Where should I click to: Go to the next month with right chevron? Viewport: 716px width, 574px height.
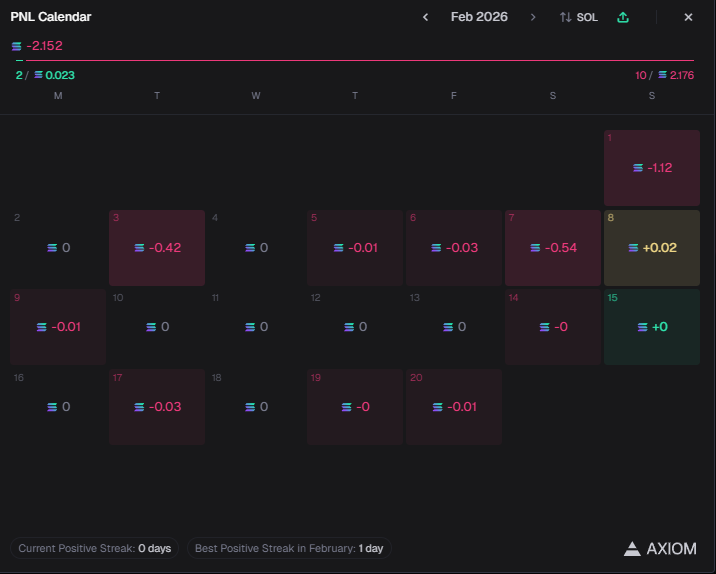pyautogui.click(x=533, y=17)
